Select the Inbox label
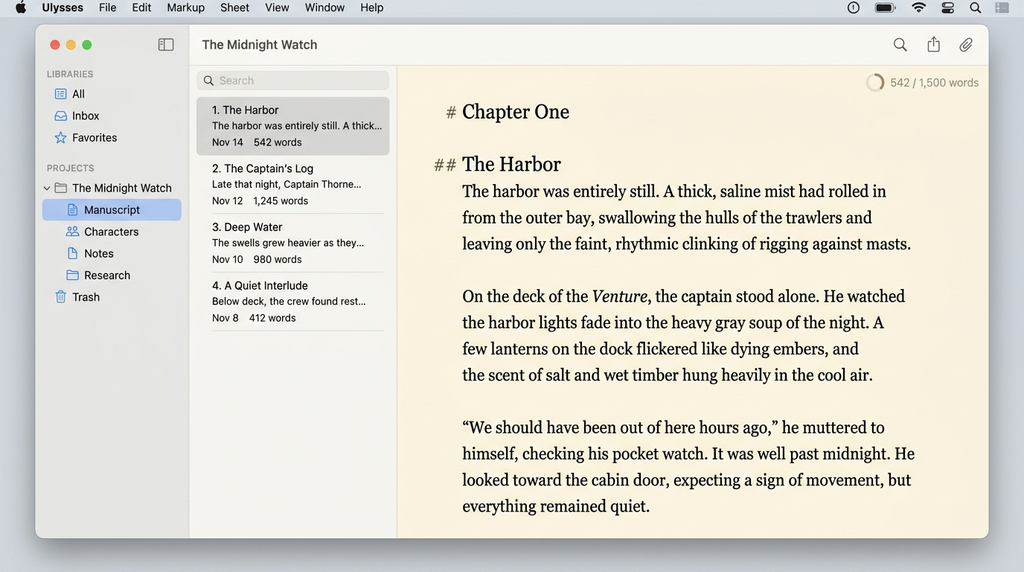Screen dimensions: 1024x572 click(x=86, y=116)
